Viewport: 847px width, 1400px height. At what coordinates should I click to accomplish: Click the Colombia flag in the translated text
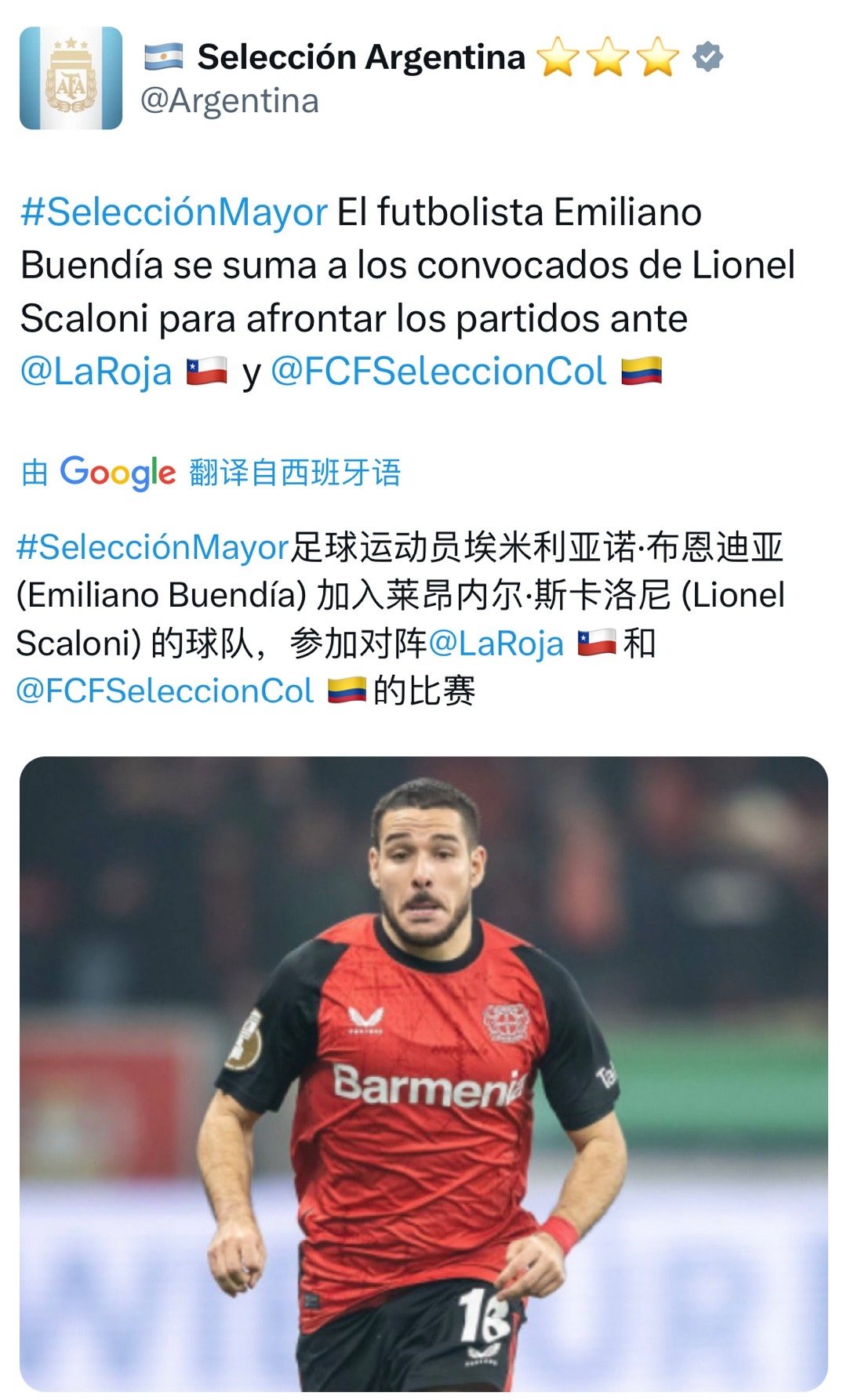click(347, 691)
